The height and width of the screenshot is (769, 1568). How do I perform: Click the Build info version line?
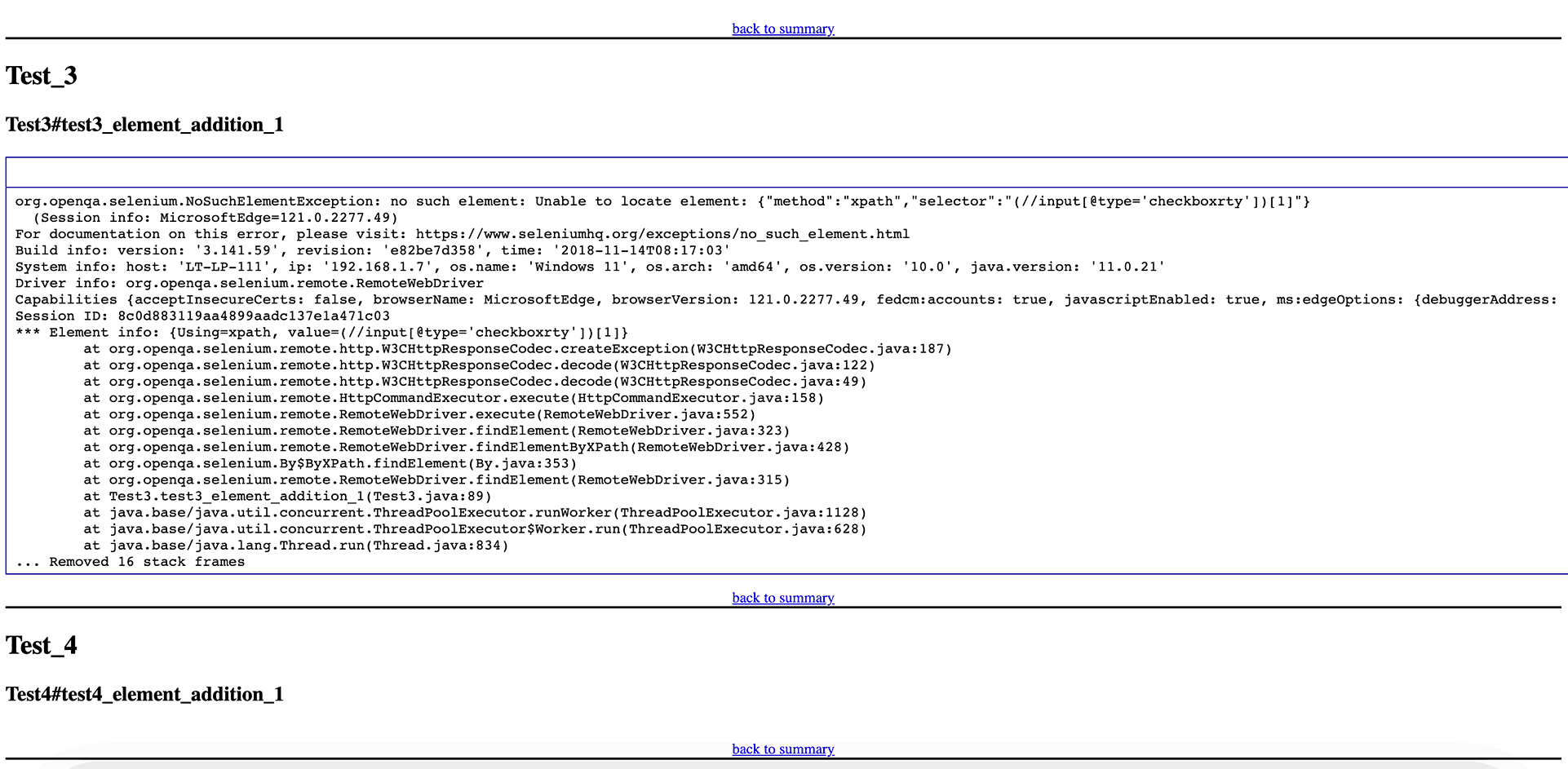373,250
